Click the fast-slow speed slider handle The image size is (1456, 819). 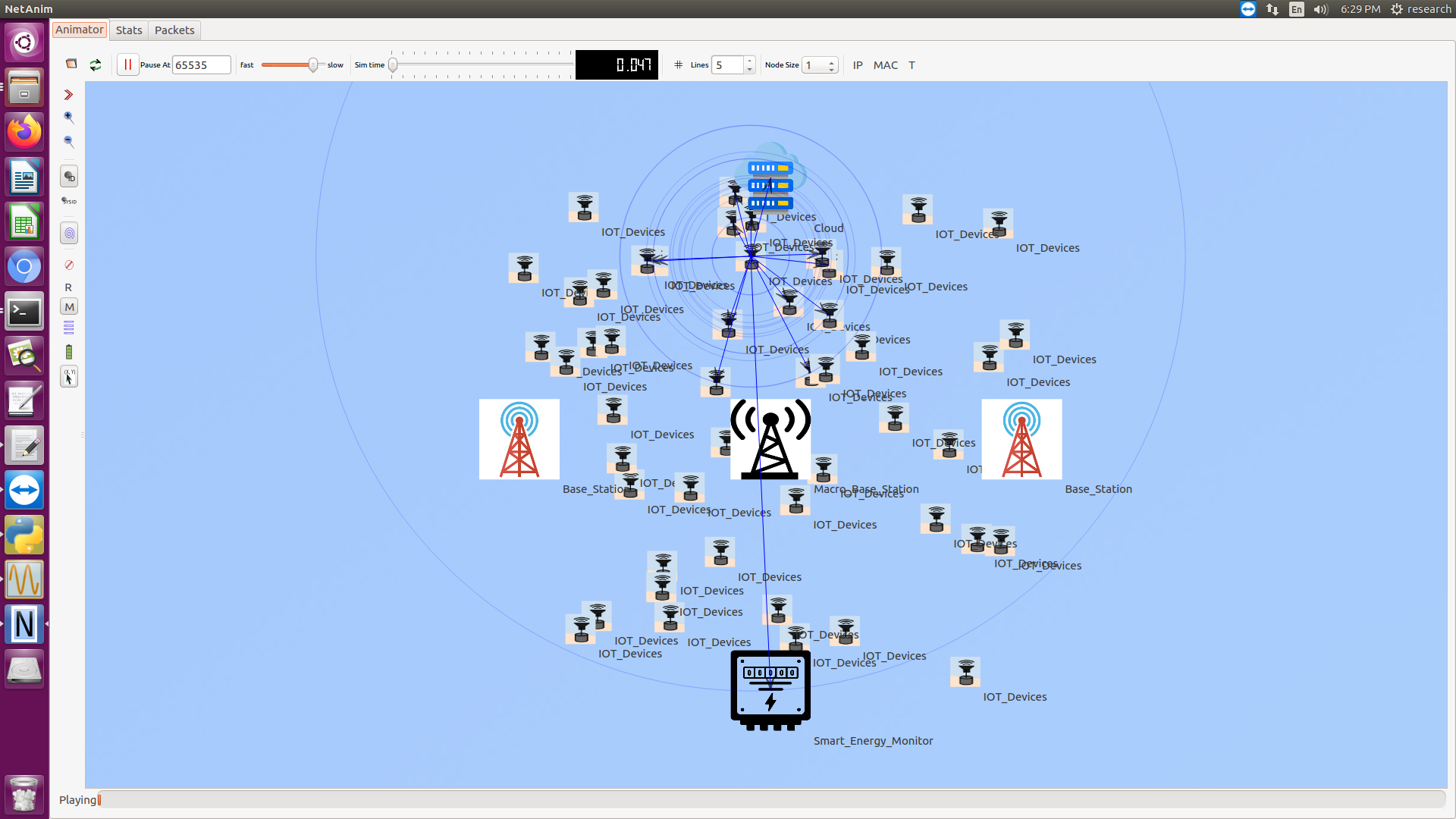coord(312,65)
